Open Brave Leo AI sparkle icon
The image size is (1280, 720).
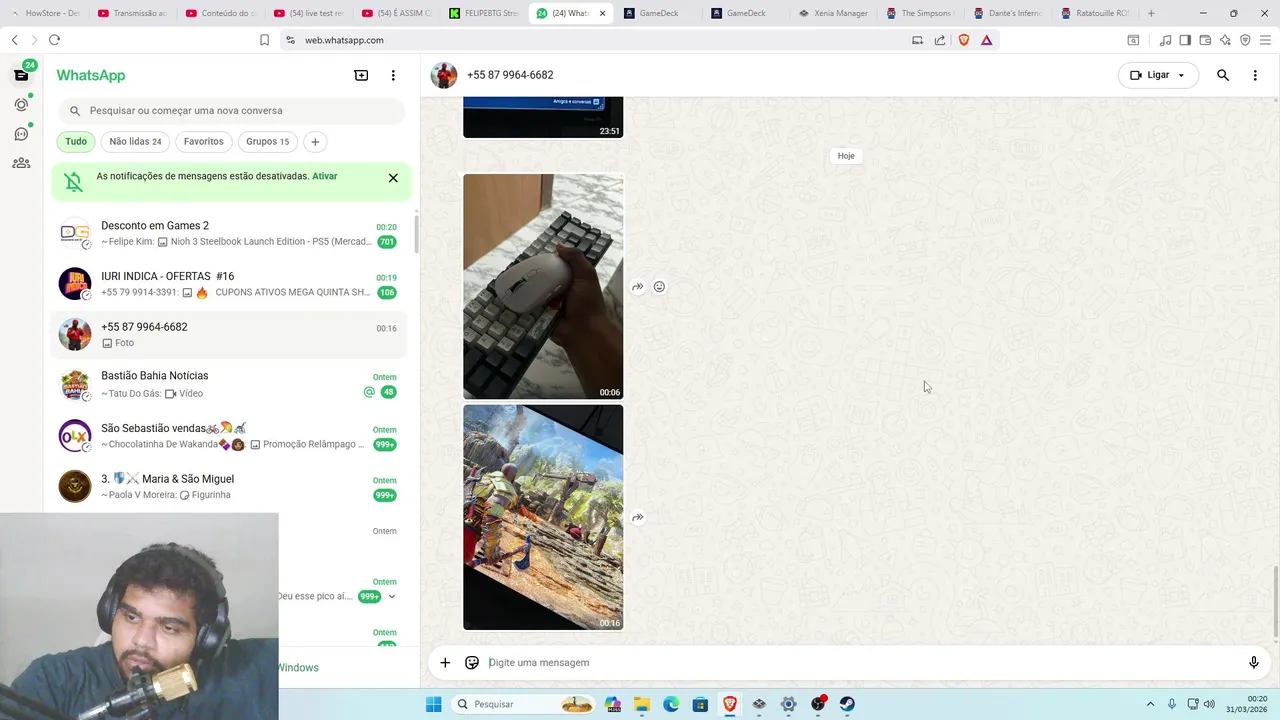pyautogui.click(x=1225, y=40)
